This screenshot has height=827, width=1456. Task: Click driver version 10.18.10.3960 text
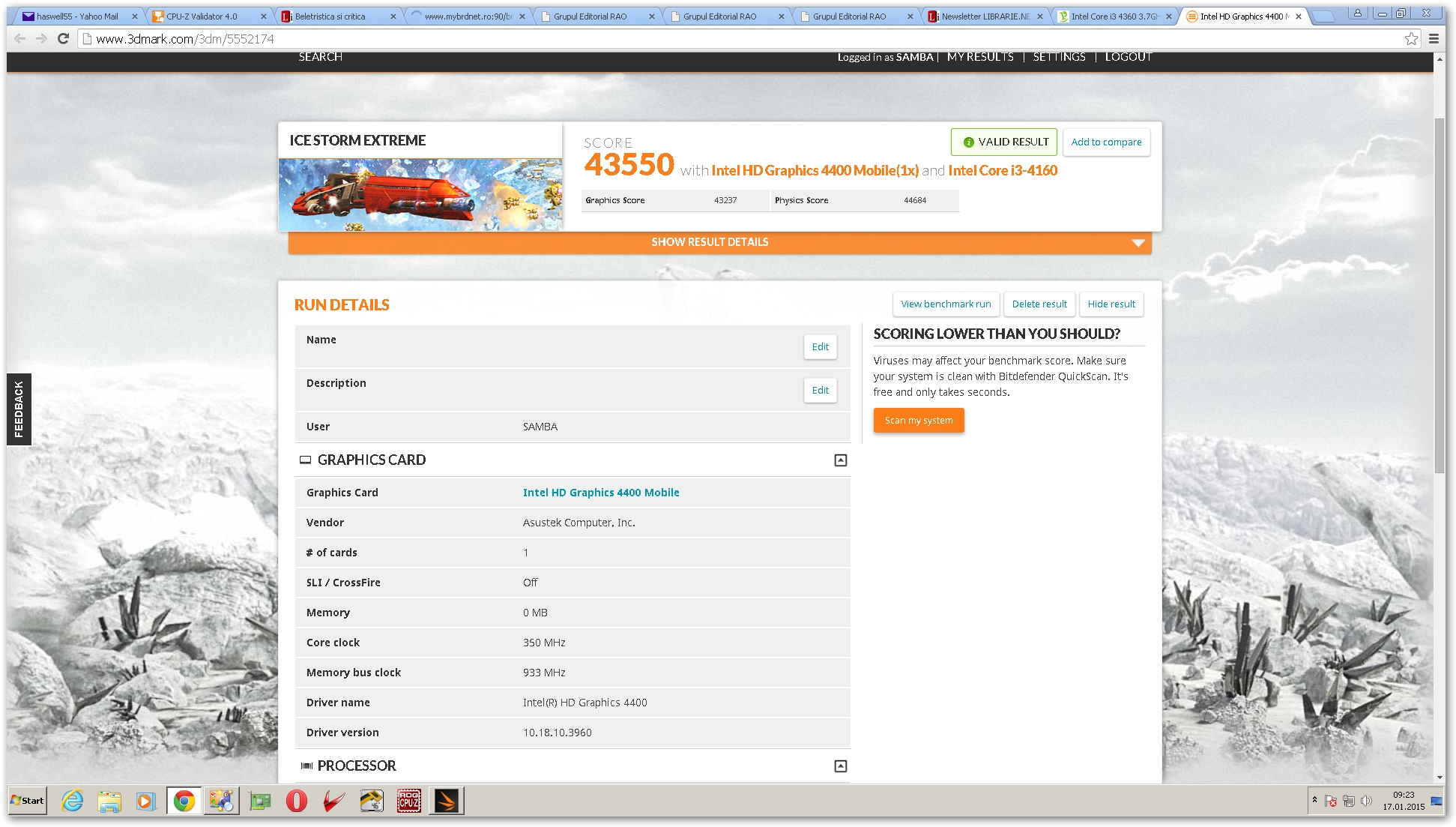(558, 733)
